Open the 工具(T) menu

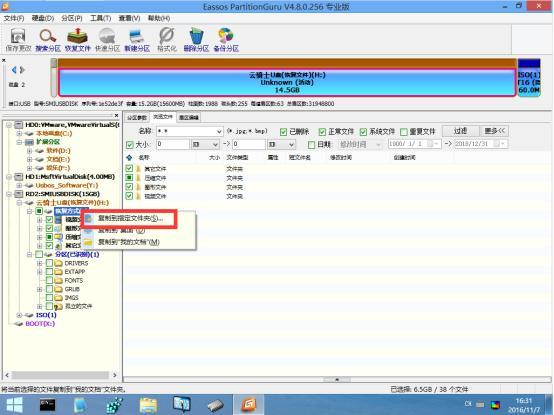point(100,18)
